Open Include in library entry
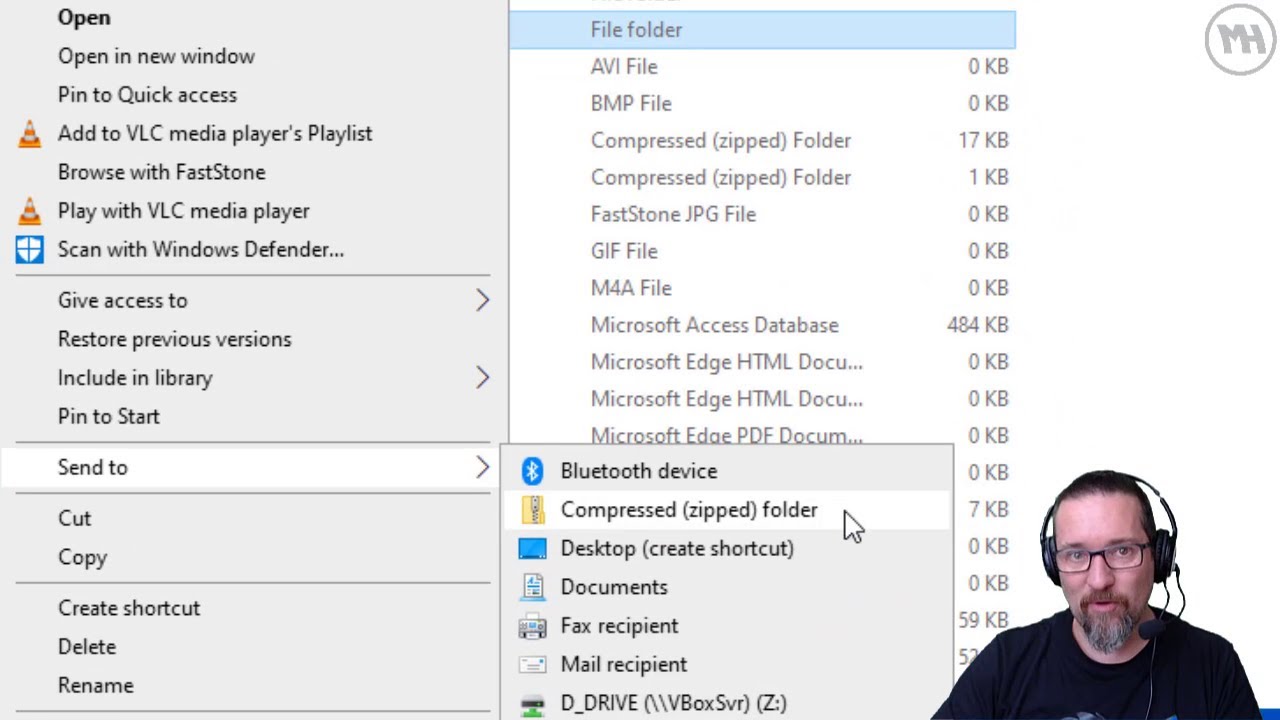The image size is (1280, 720). tap(135, 378)
